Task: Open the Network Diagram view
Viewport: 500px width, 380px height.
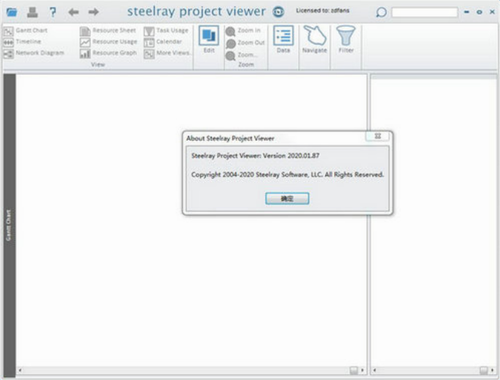Action: pos(34,53)
